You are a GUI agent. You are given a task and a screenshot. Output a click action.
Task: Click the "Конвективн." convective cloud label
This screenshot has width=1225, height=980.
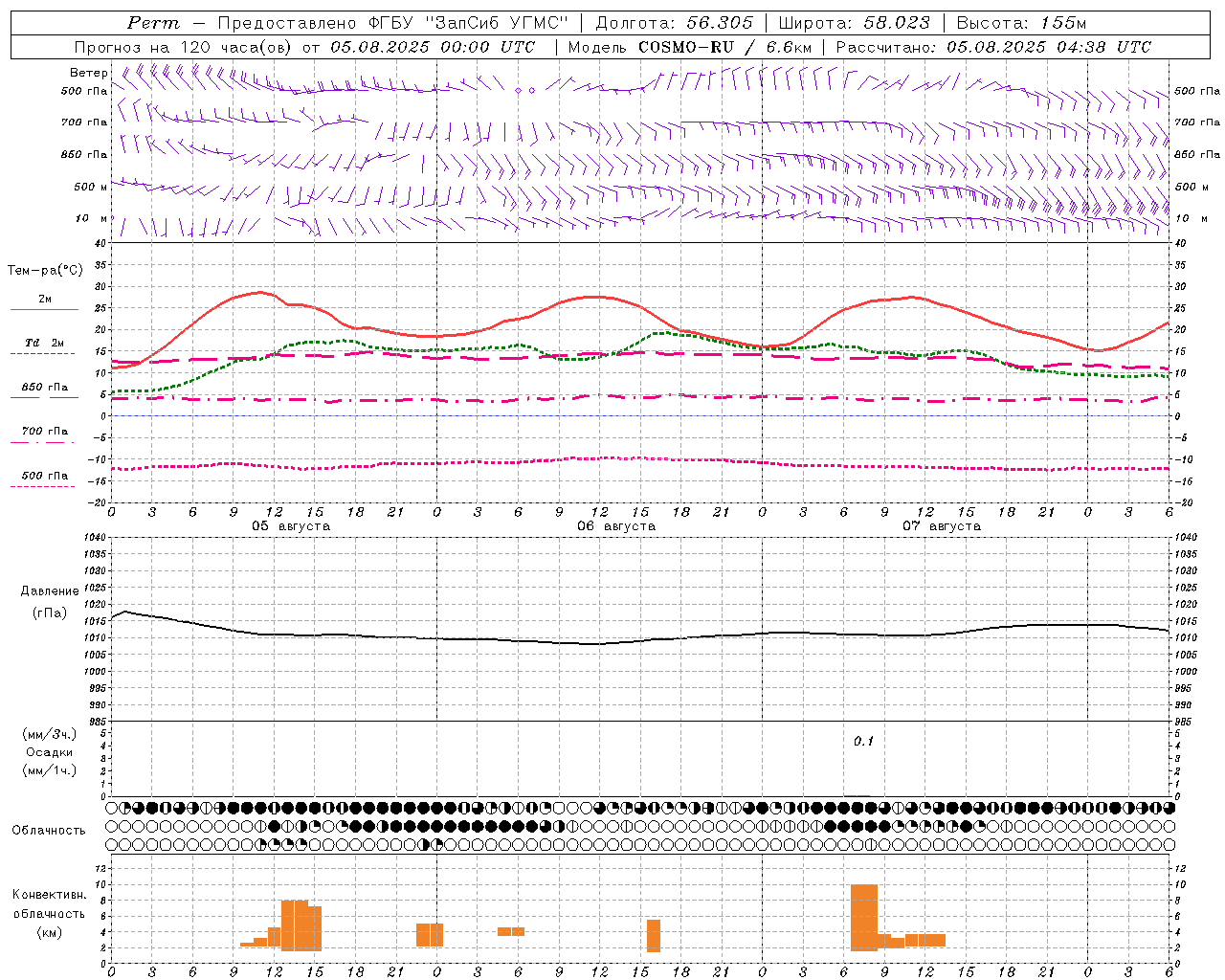coord(50,895)
